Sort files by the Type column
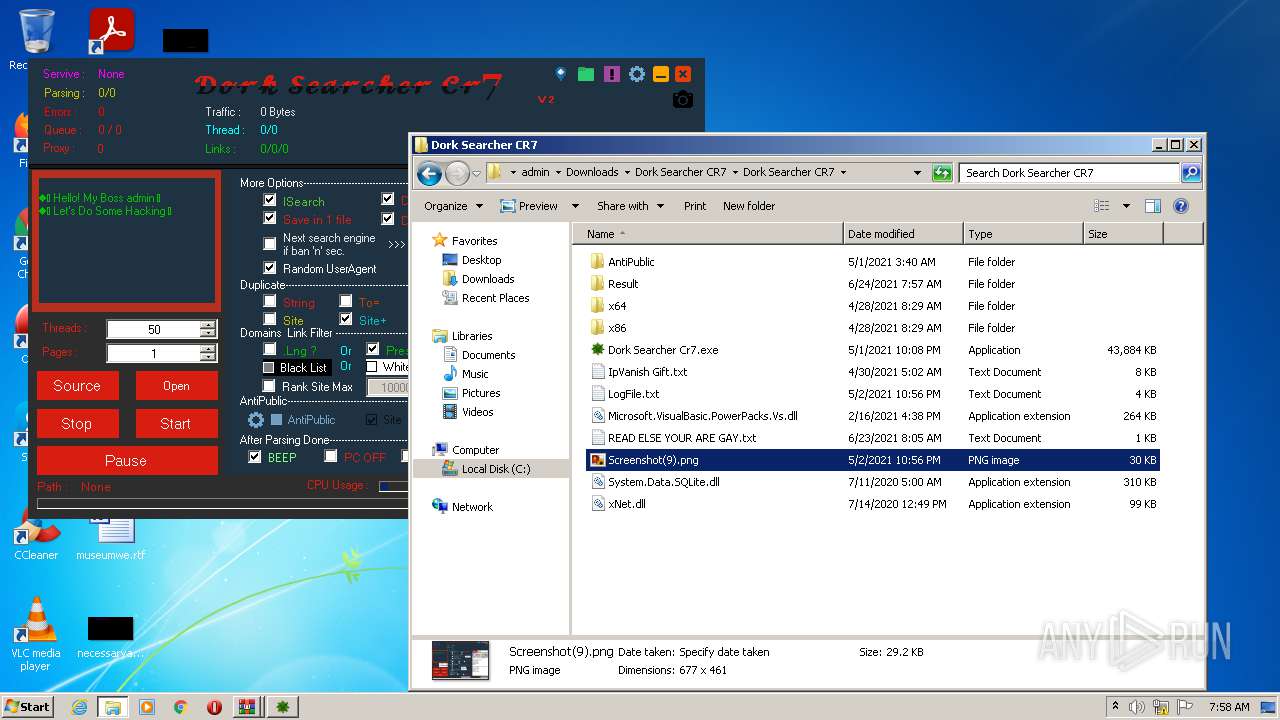The image size is (1280, 720). point(1023,234)
